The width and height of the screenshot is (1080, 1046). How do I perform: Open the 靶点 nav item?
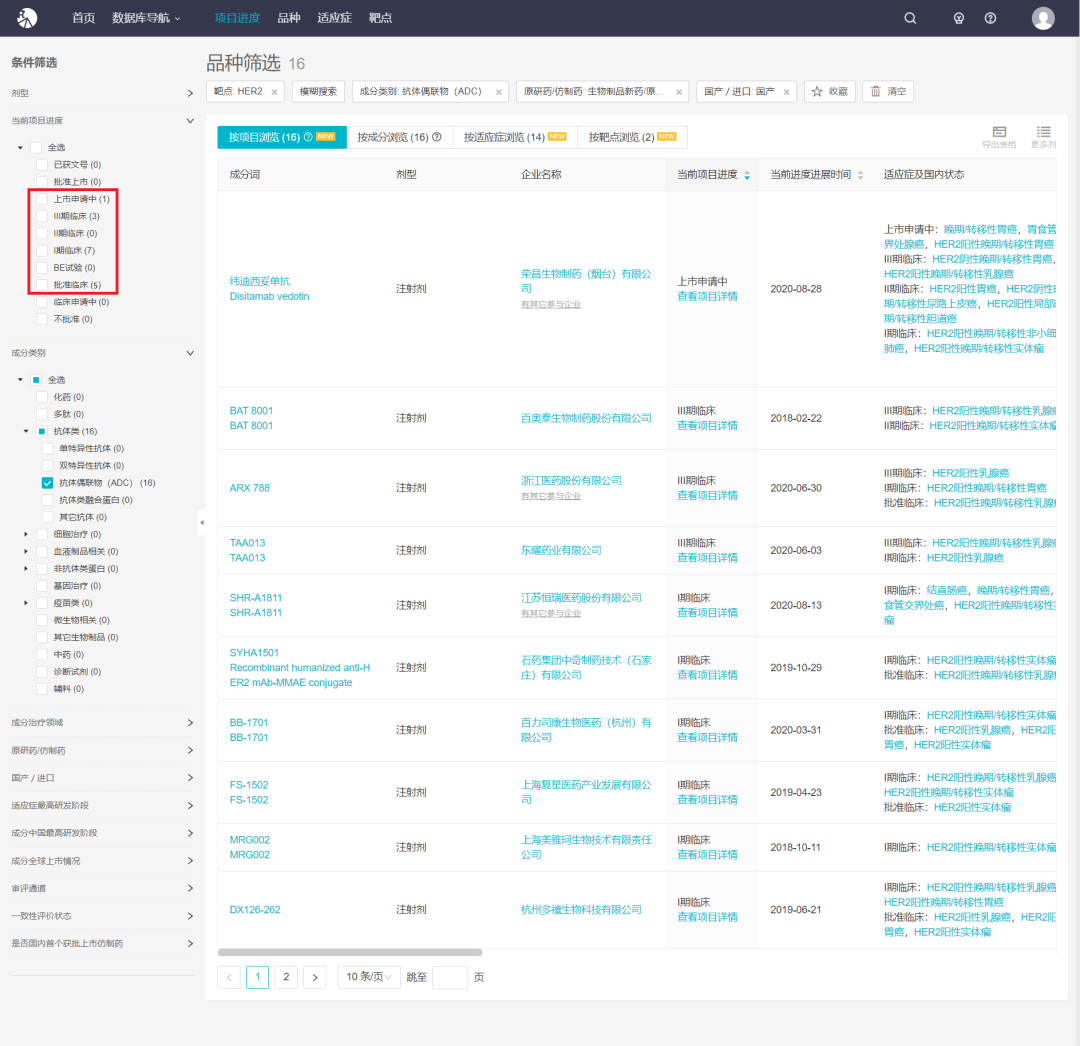(380, 18)
